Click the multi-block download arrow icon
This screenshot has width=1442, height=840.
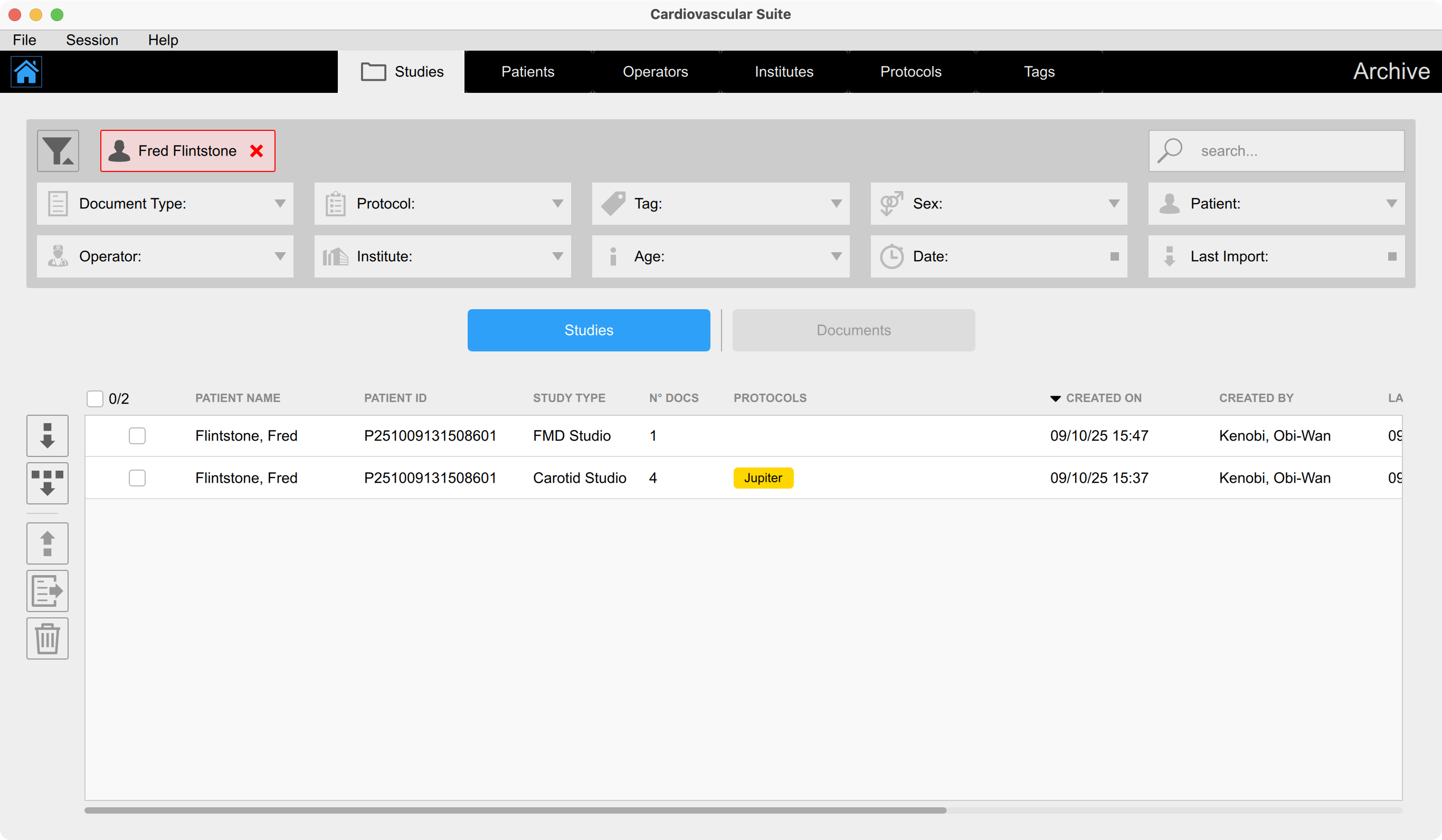(x=48, y=483)
